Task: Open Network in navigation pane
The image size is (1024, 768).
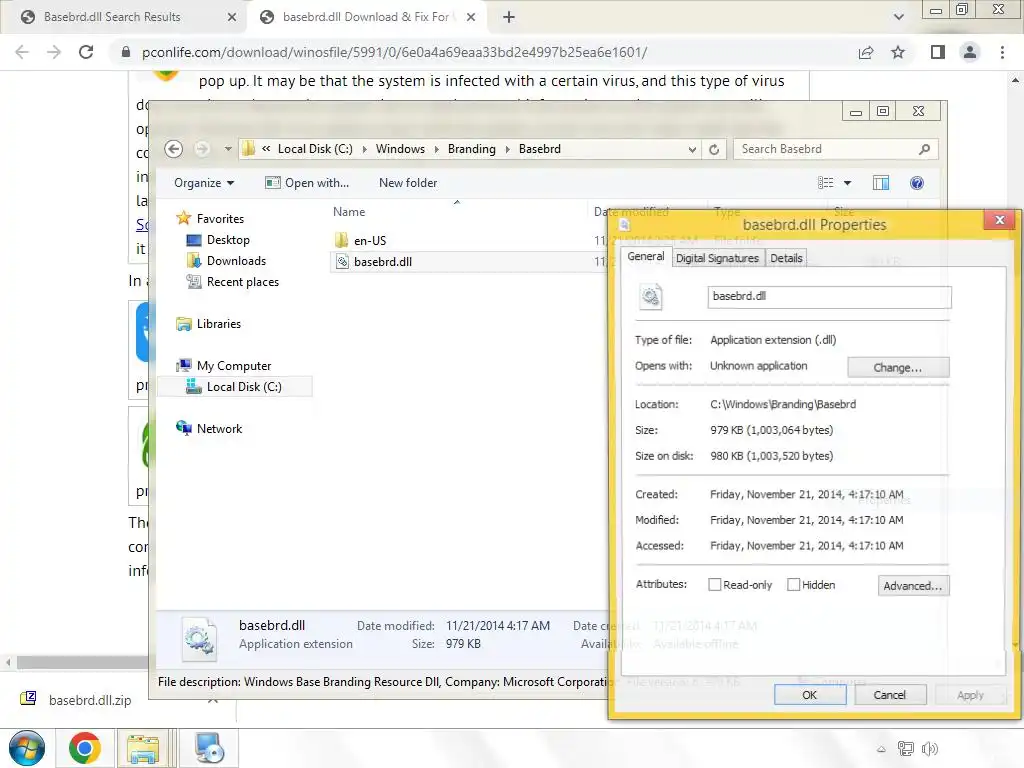Action: click(219, 428)
